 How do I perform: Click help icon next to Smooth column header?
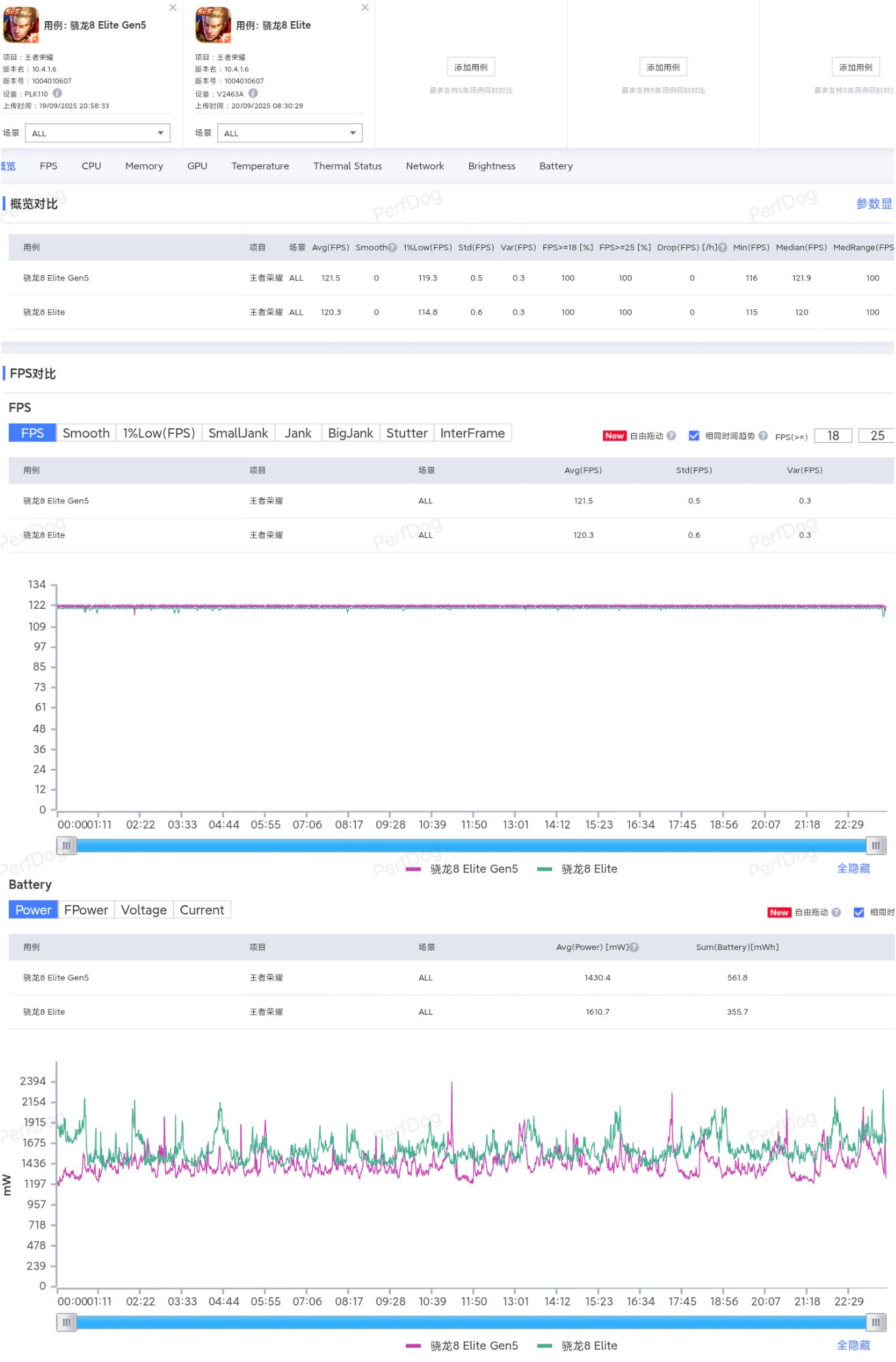tap(392, 248)
